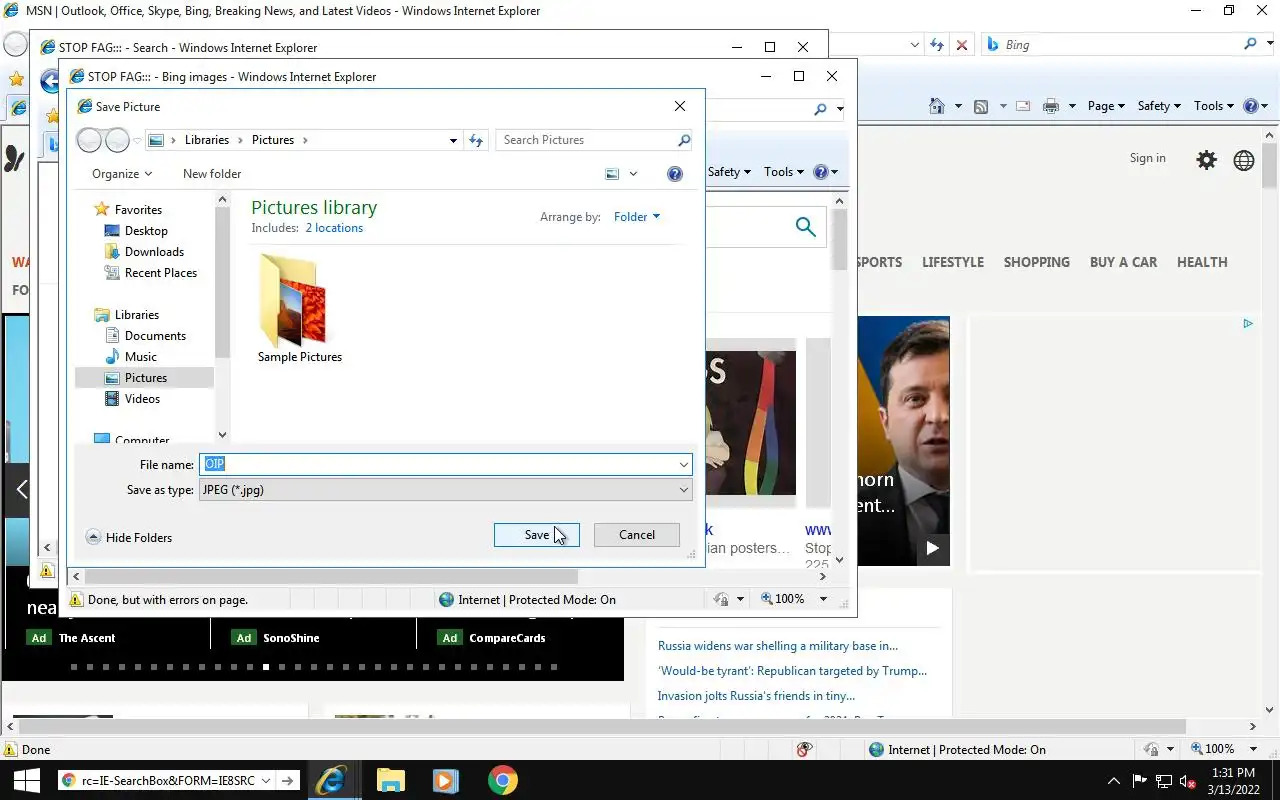Open the view options dropdown arrow
1280x800 pixels.
pyautogui.click(x=633, y=174)
